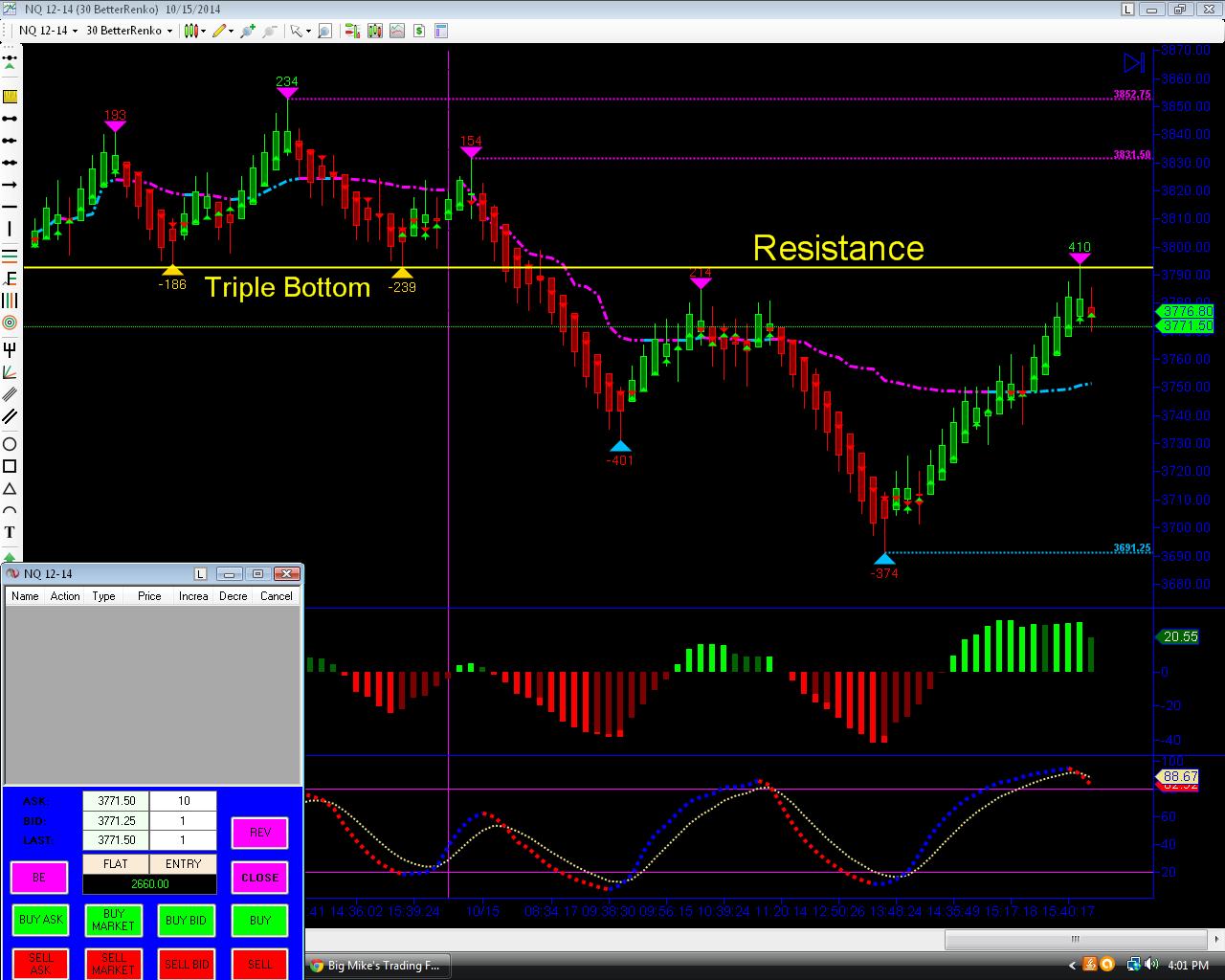
Task: Click the CLOSE position button
Action: coord(259,878)
